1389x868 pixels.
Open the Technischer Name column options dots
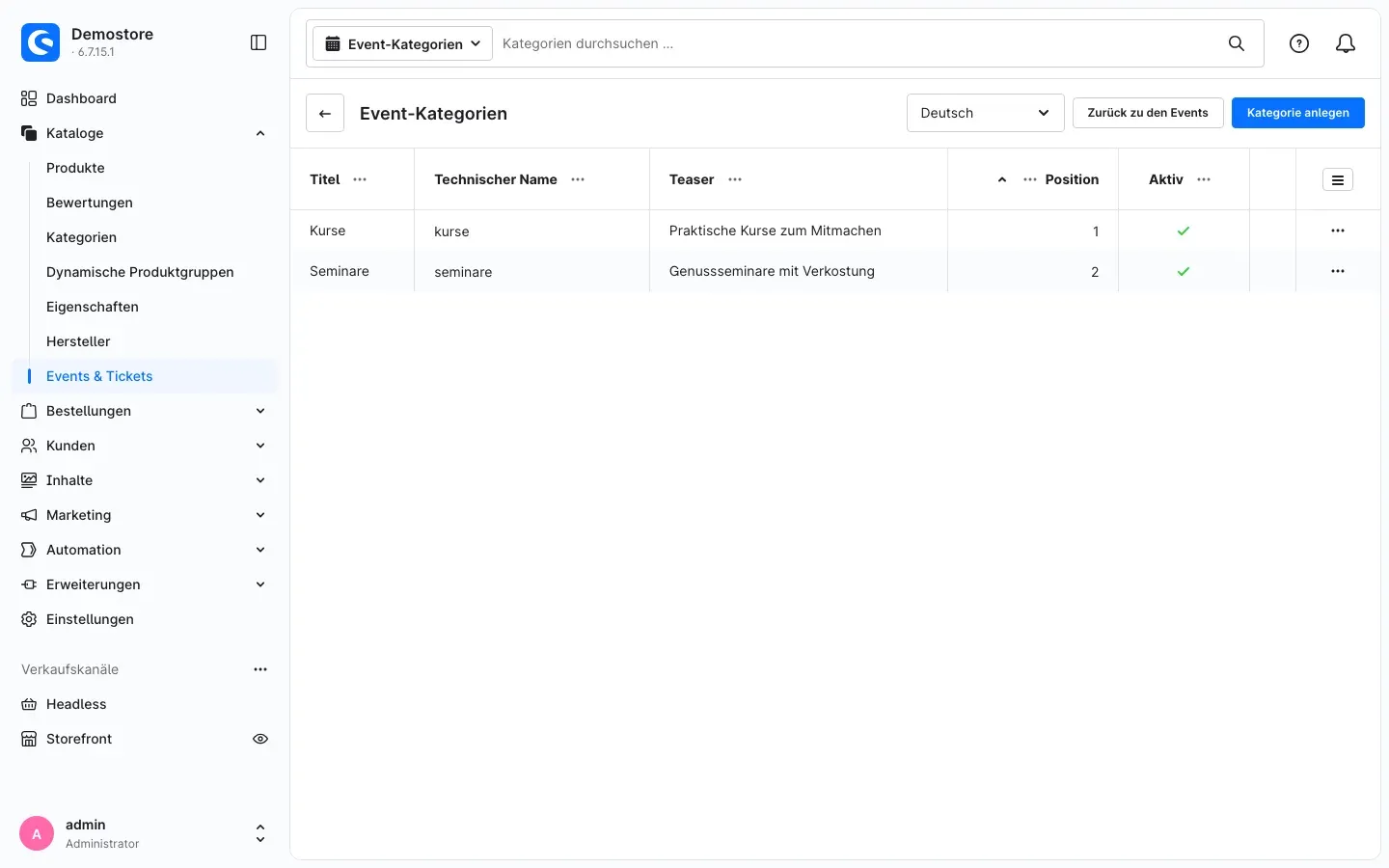click(578, 179)
